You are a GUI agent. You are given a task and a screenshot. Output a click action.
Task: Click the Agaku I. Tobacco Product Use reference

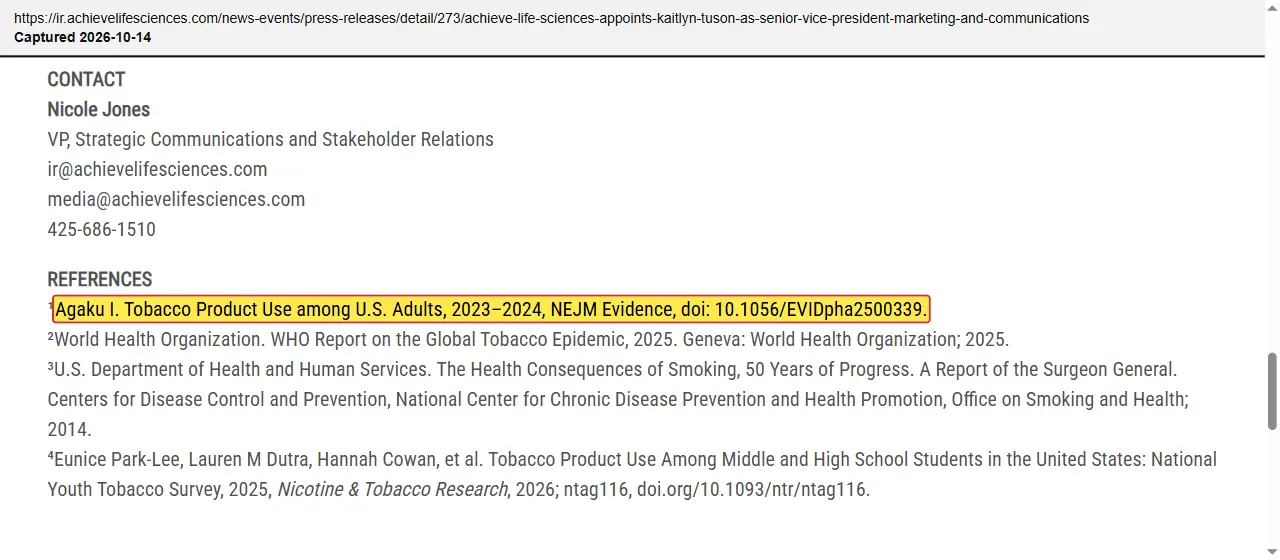tap(490, 309)
